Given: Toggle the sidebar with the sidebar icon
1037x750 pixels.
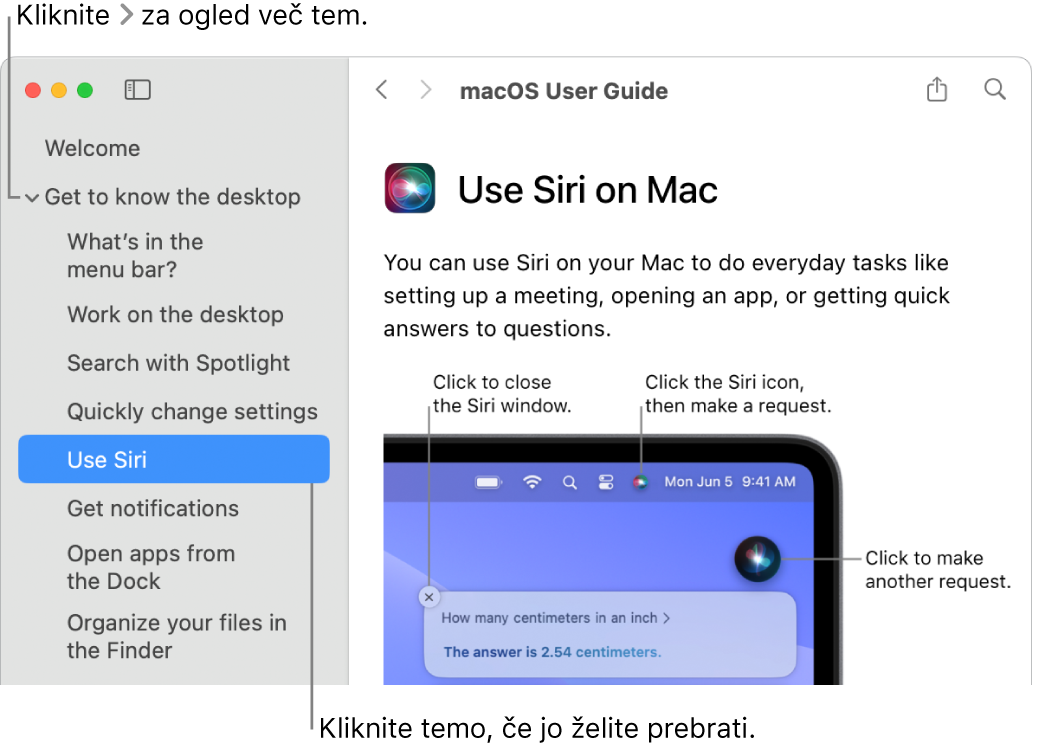Looking at the screenshot, I should click(x=138, y=89).
